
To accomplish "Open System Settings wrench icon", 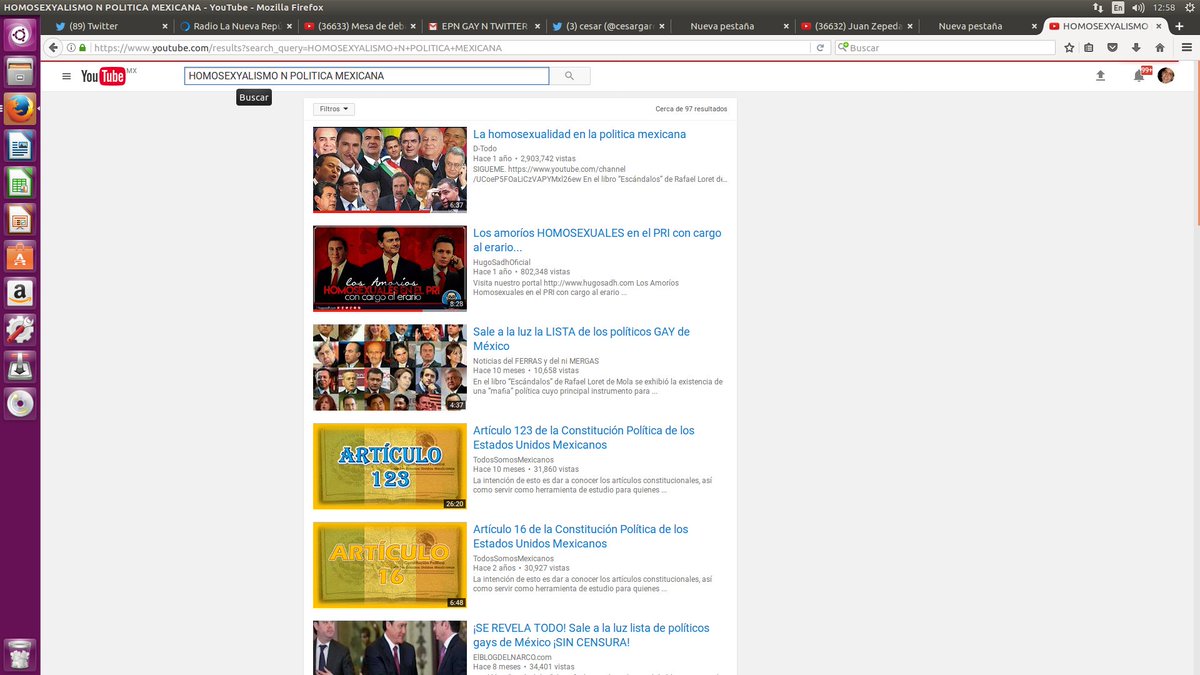I will (x=20, y=329).
